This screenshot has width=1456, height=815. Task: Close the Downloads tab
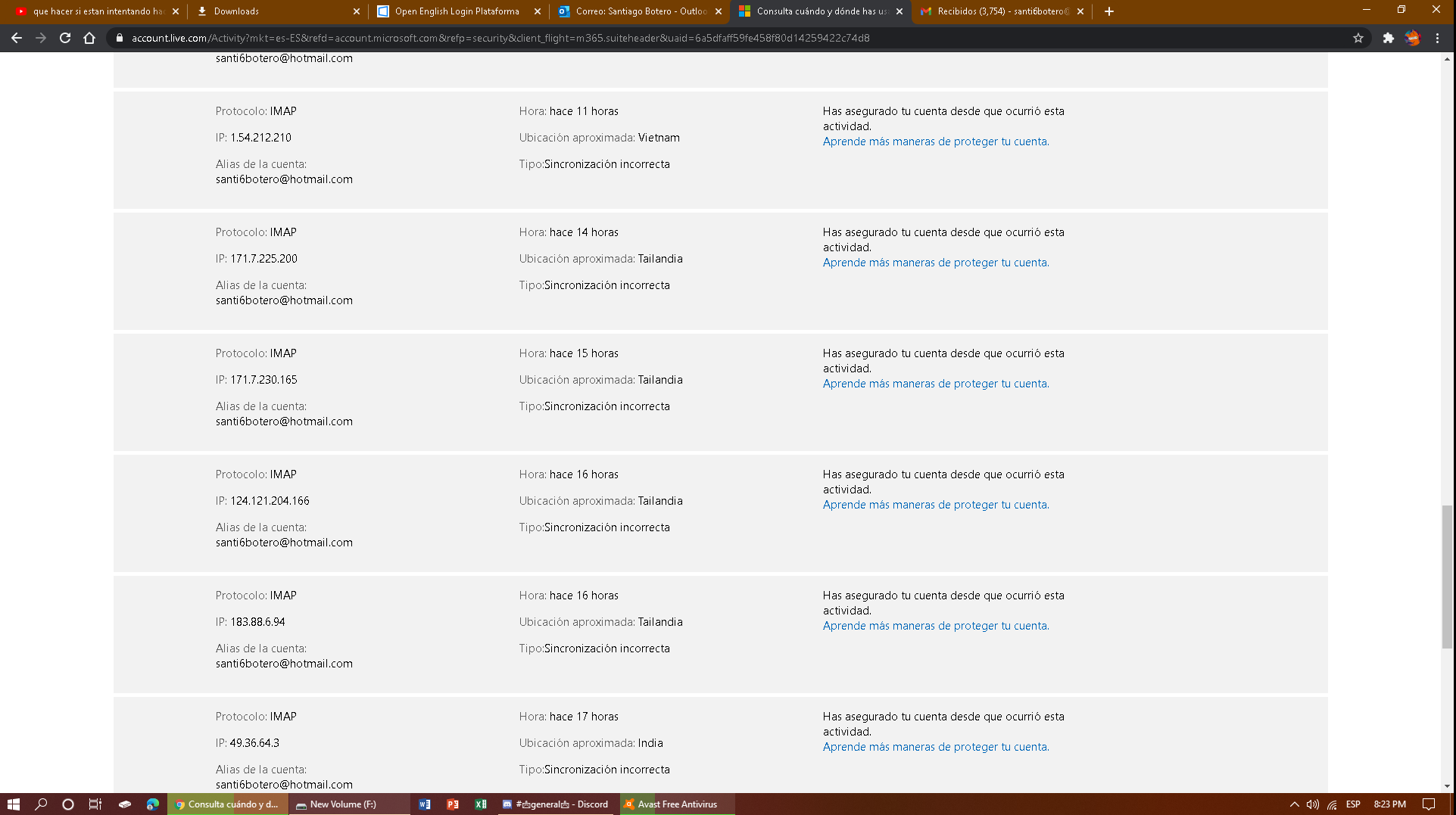tap(357, 11)
